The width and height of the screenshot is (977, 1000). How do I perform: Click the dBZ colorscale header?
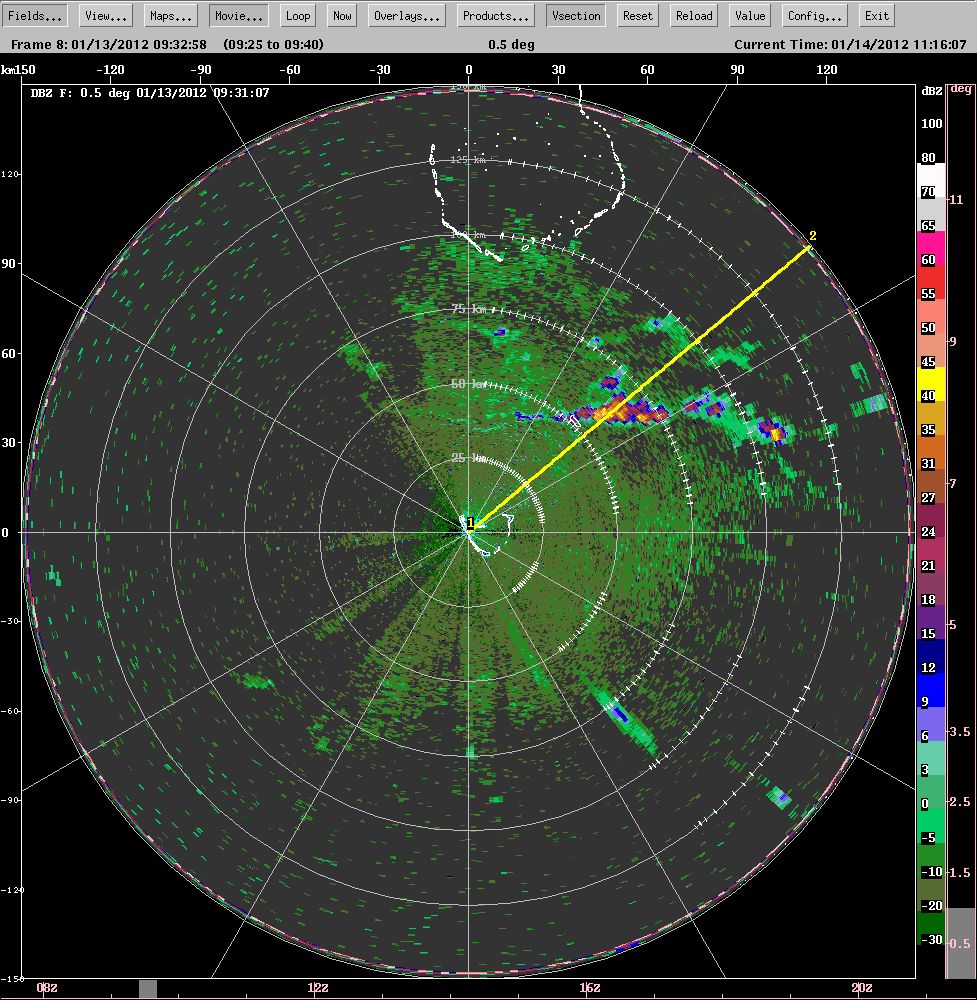pos(930,88)
